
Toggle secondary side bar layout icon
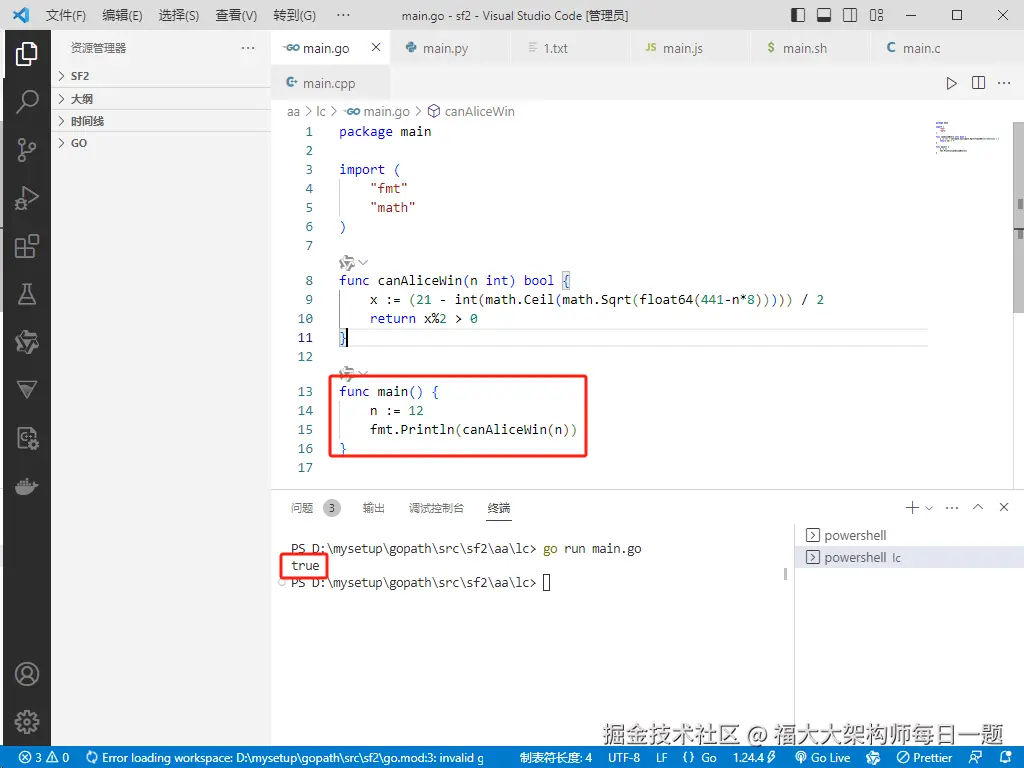click(x=850, y=15)
